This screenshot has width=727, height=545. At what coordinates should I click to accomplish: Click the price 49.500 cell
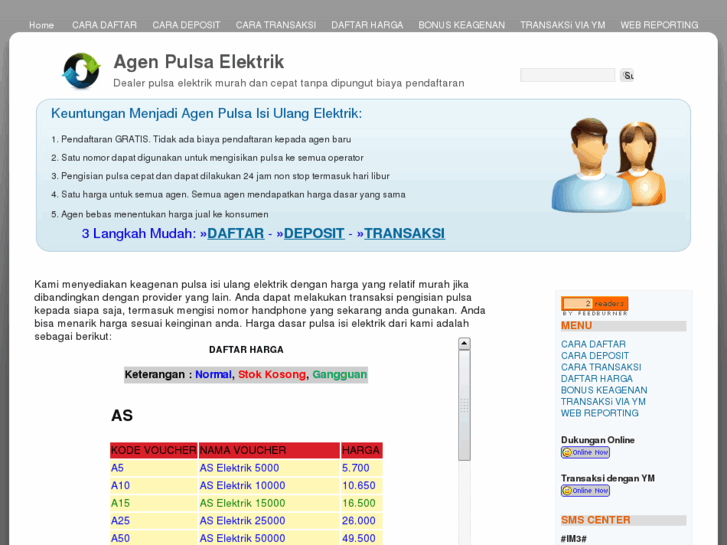[x=362, y=538]
